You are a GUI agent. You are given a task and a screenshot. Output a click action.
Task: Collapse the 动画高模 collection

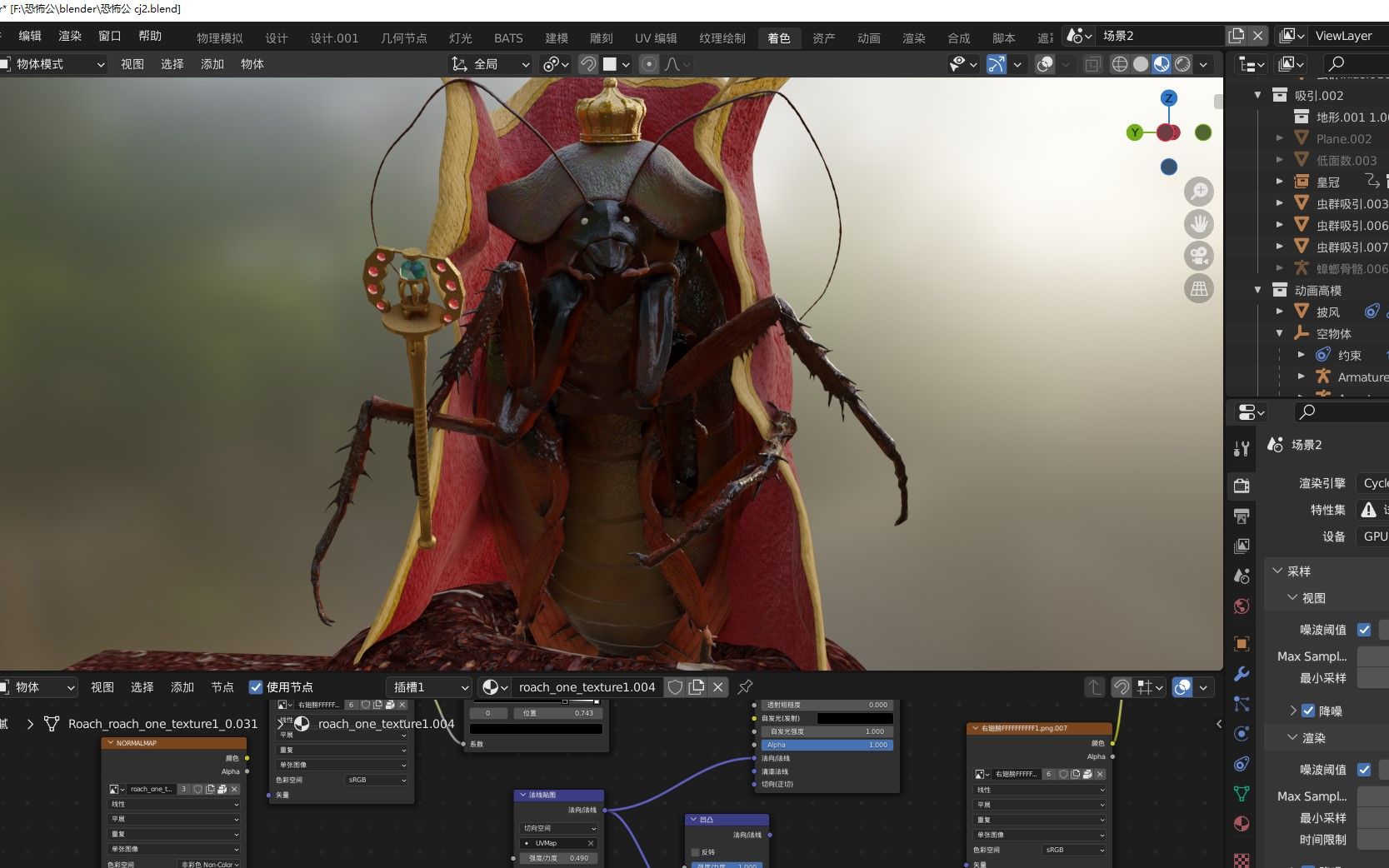pyautogui.click(x=1258, y=290)
